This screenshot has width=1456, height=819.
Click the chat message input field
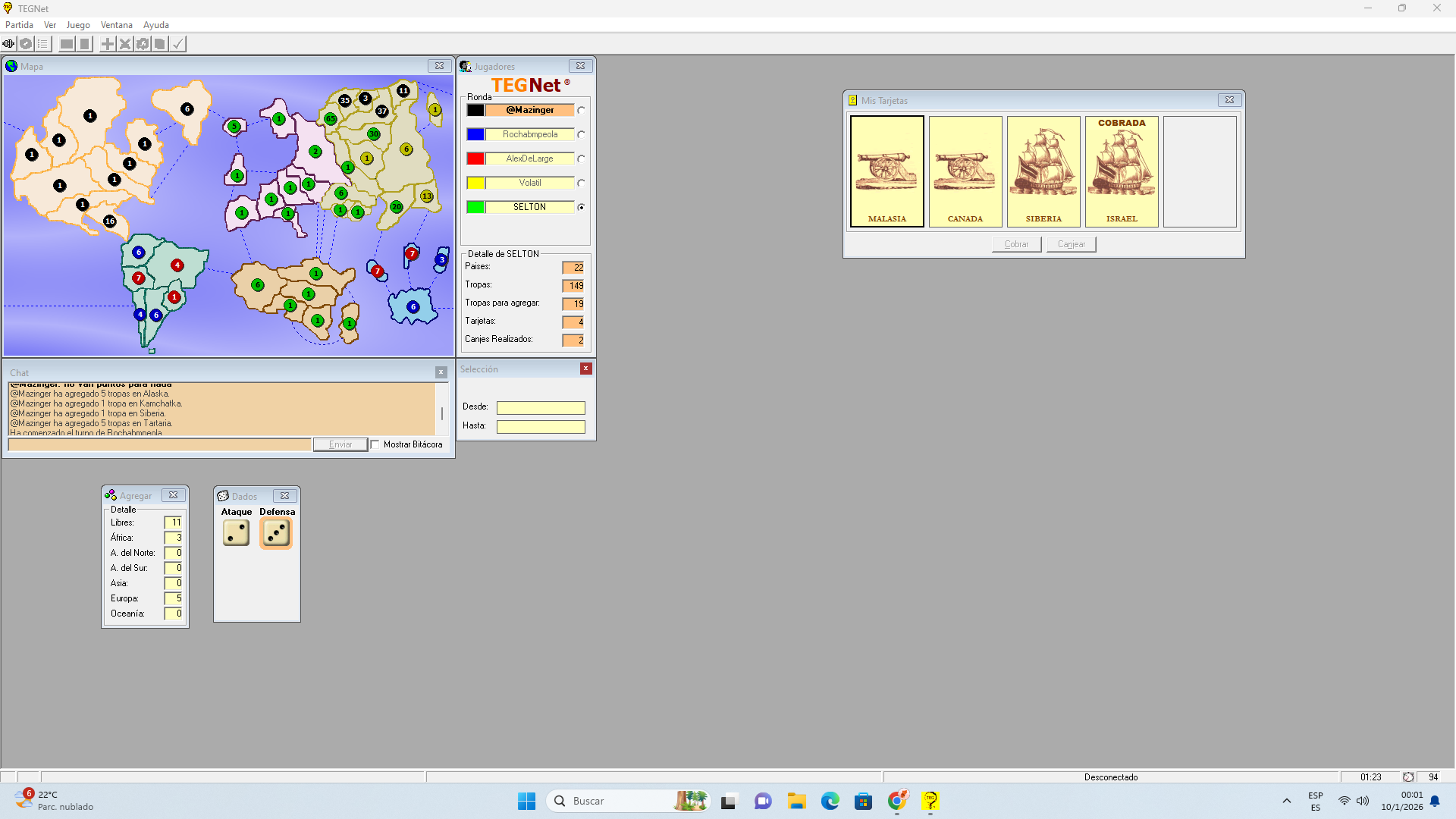tap(159, 444)
